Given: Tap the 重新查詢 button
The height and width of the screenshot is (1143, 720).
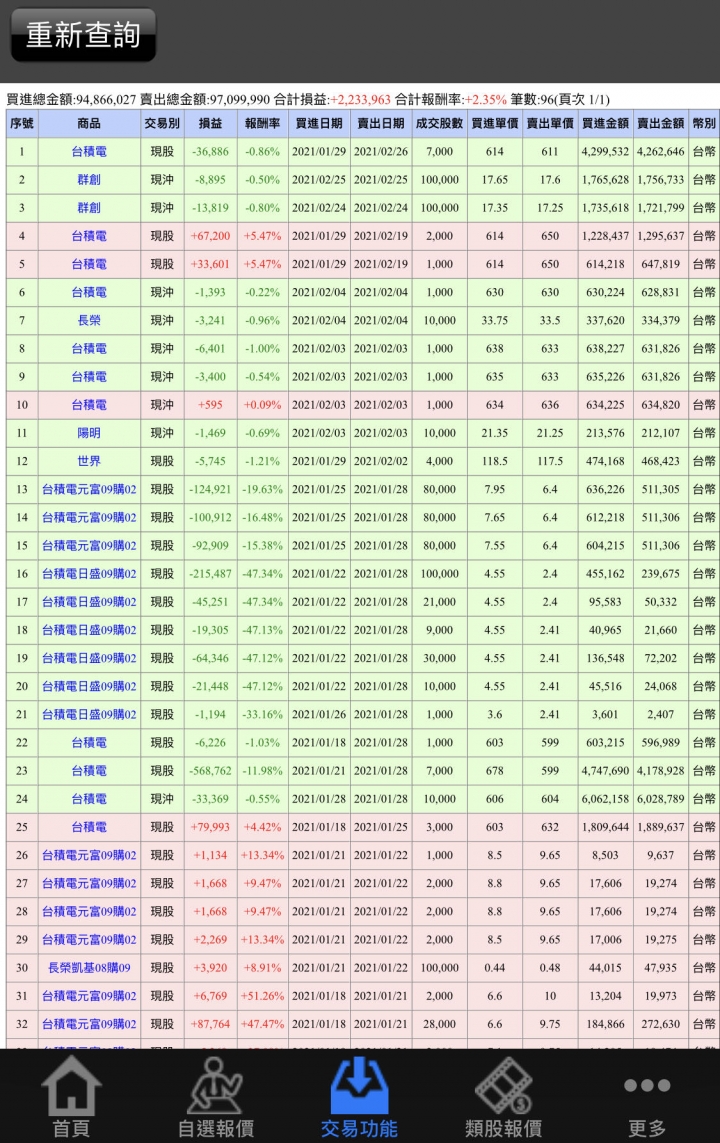Looking at the screenshot, I should click(83, 34).
